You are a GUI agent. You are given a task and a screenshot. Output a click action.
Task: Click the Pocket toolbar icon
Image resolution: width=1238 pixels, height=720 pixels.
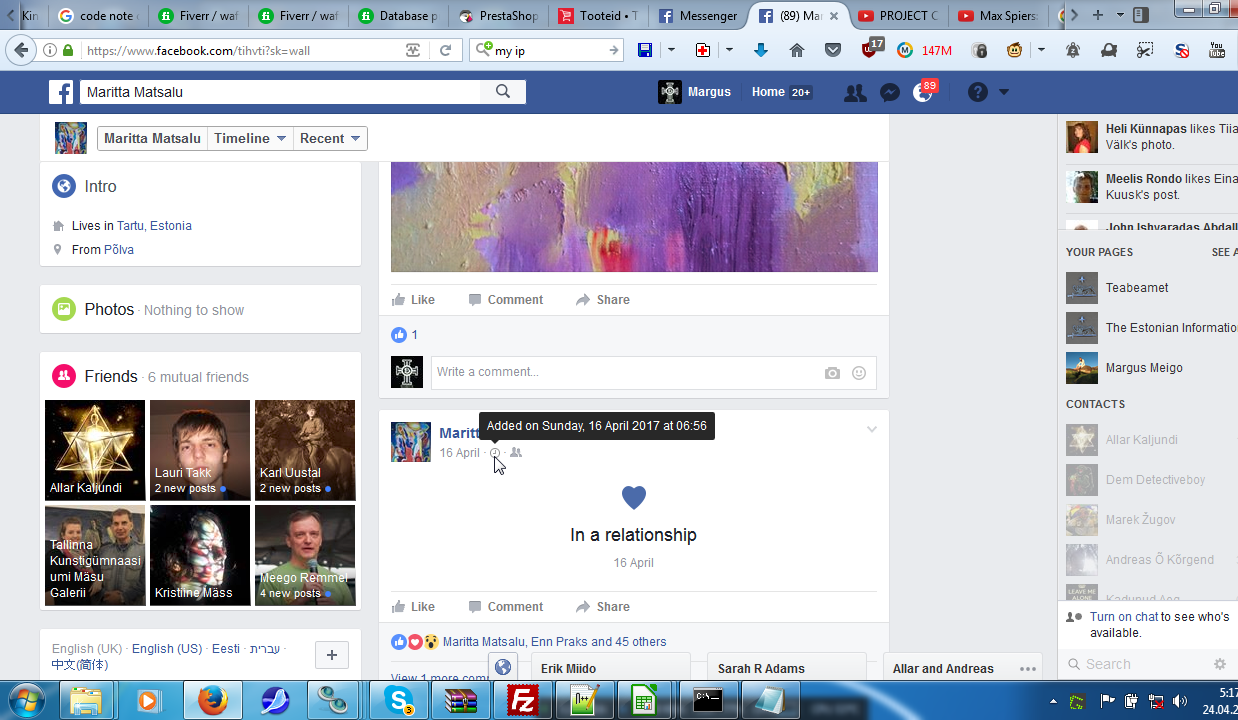tap(833, 50)
